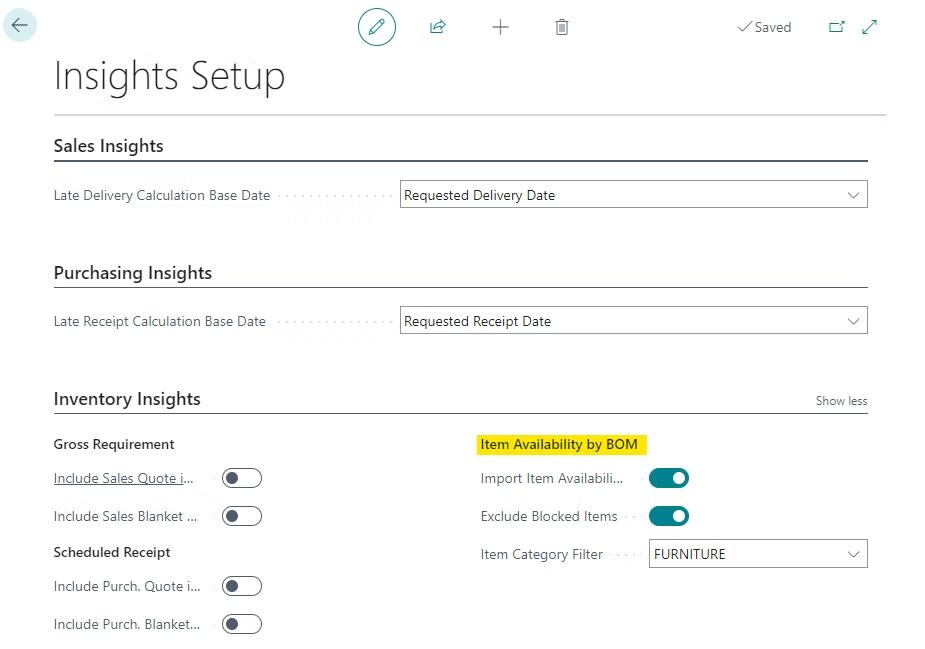Click the plus icon to create new
This screenshot has width=925, height=649.
click(500, 27)
